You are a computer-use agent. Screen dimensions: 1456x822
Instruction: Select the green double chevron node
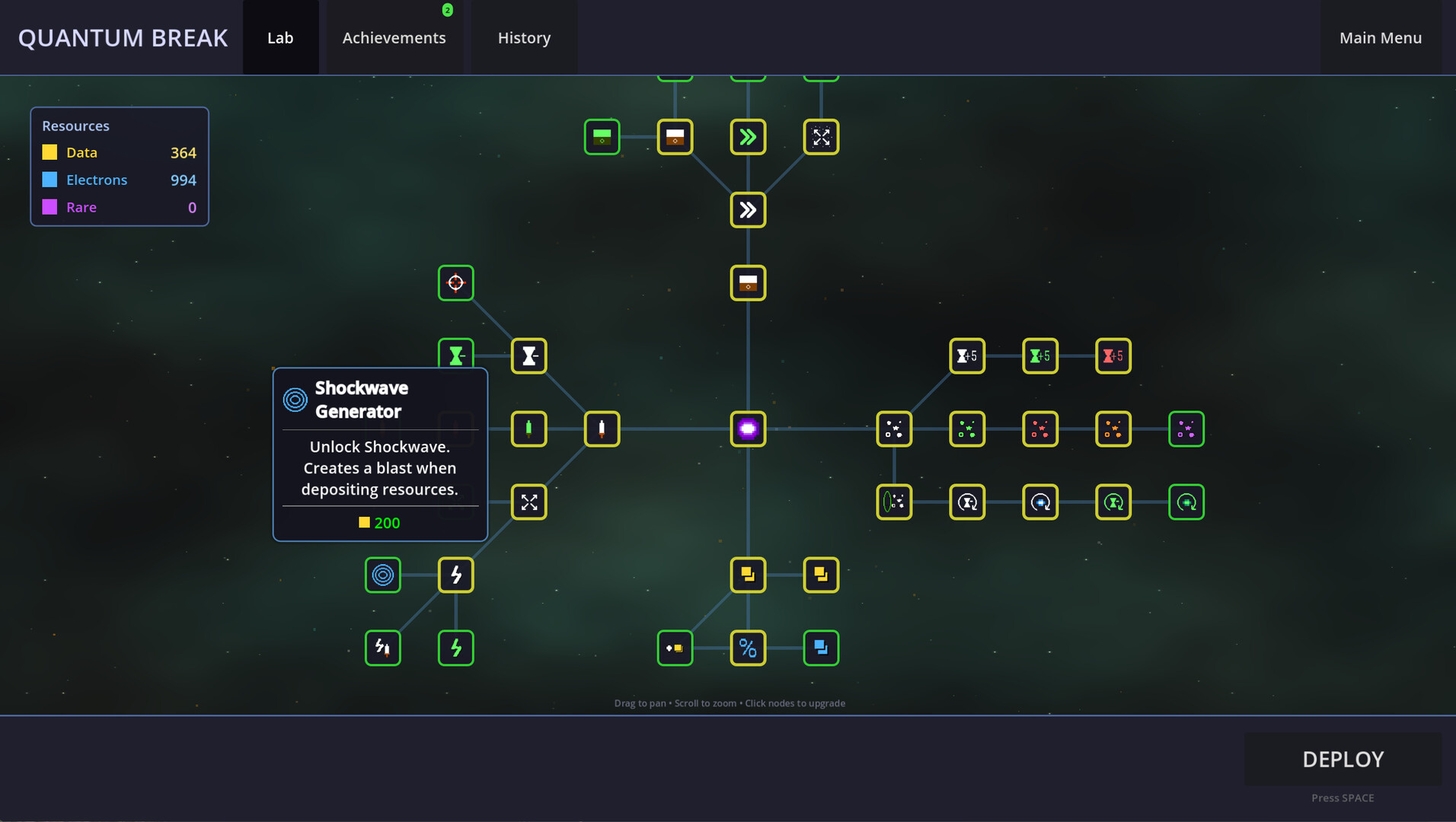[748, 137]
